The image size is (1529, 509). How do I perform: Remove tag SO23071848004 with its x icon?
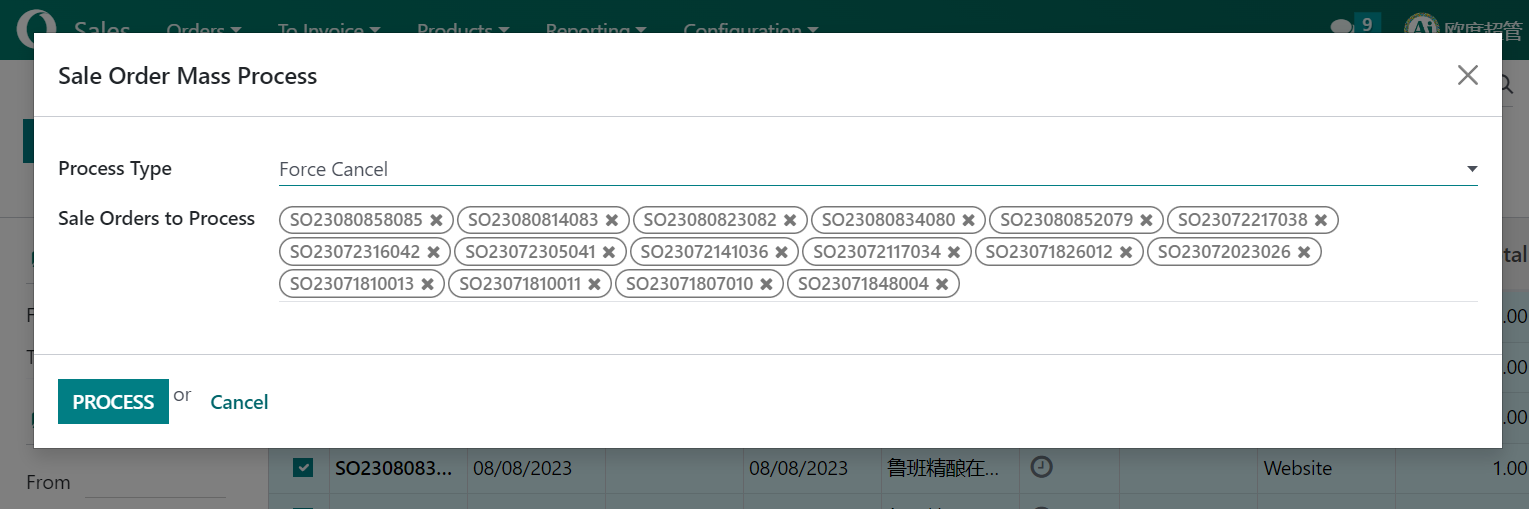coord(942,284)
